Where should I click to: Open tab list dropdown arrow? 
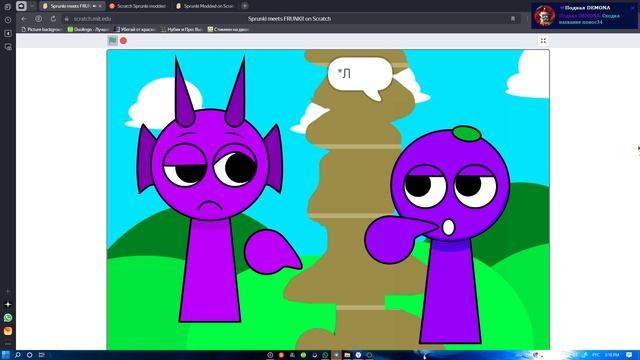[x=32, y=6]
